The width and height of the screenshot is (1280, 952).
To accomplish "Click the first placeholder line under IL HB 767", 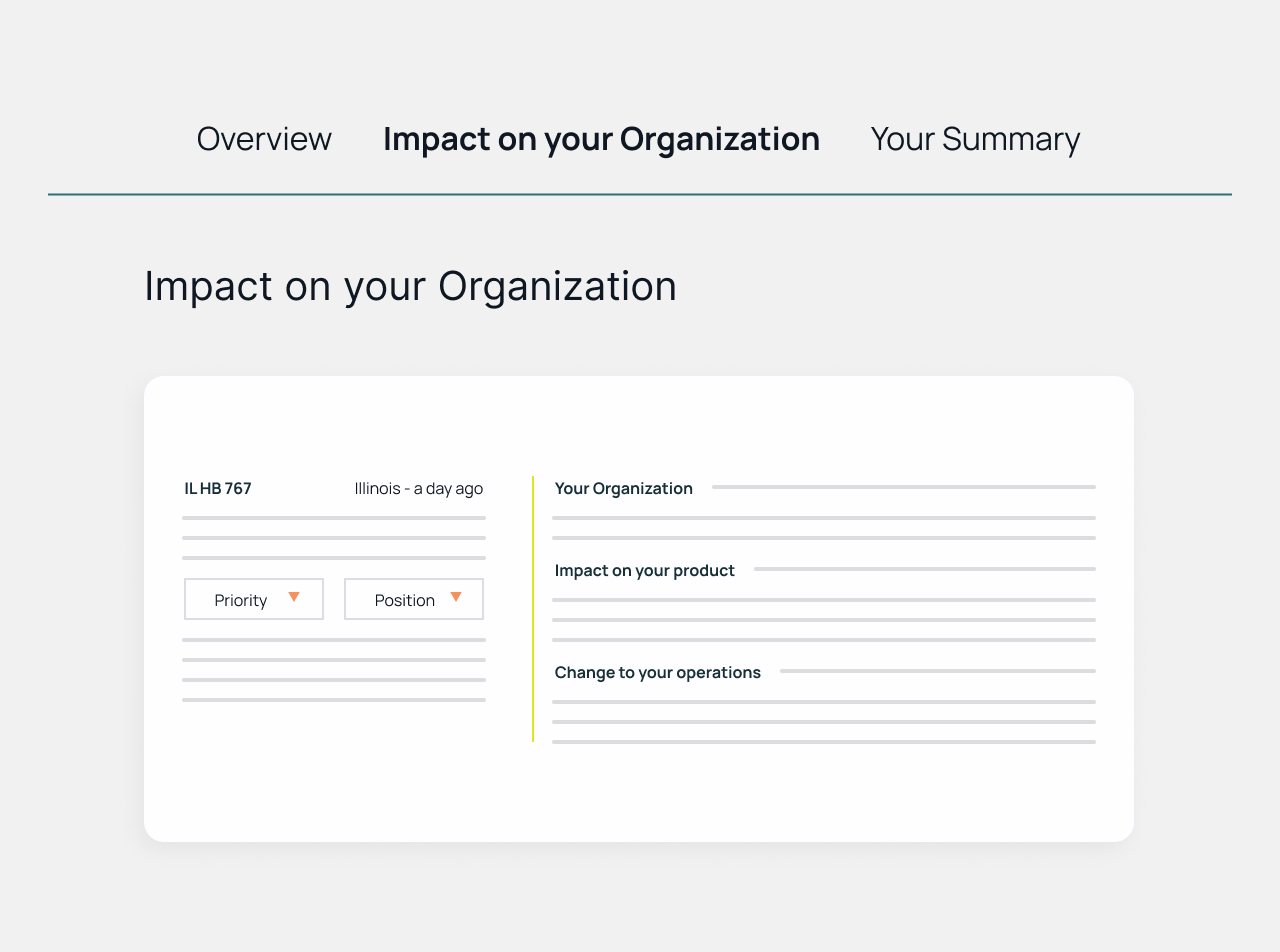I will click(334, 518).
